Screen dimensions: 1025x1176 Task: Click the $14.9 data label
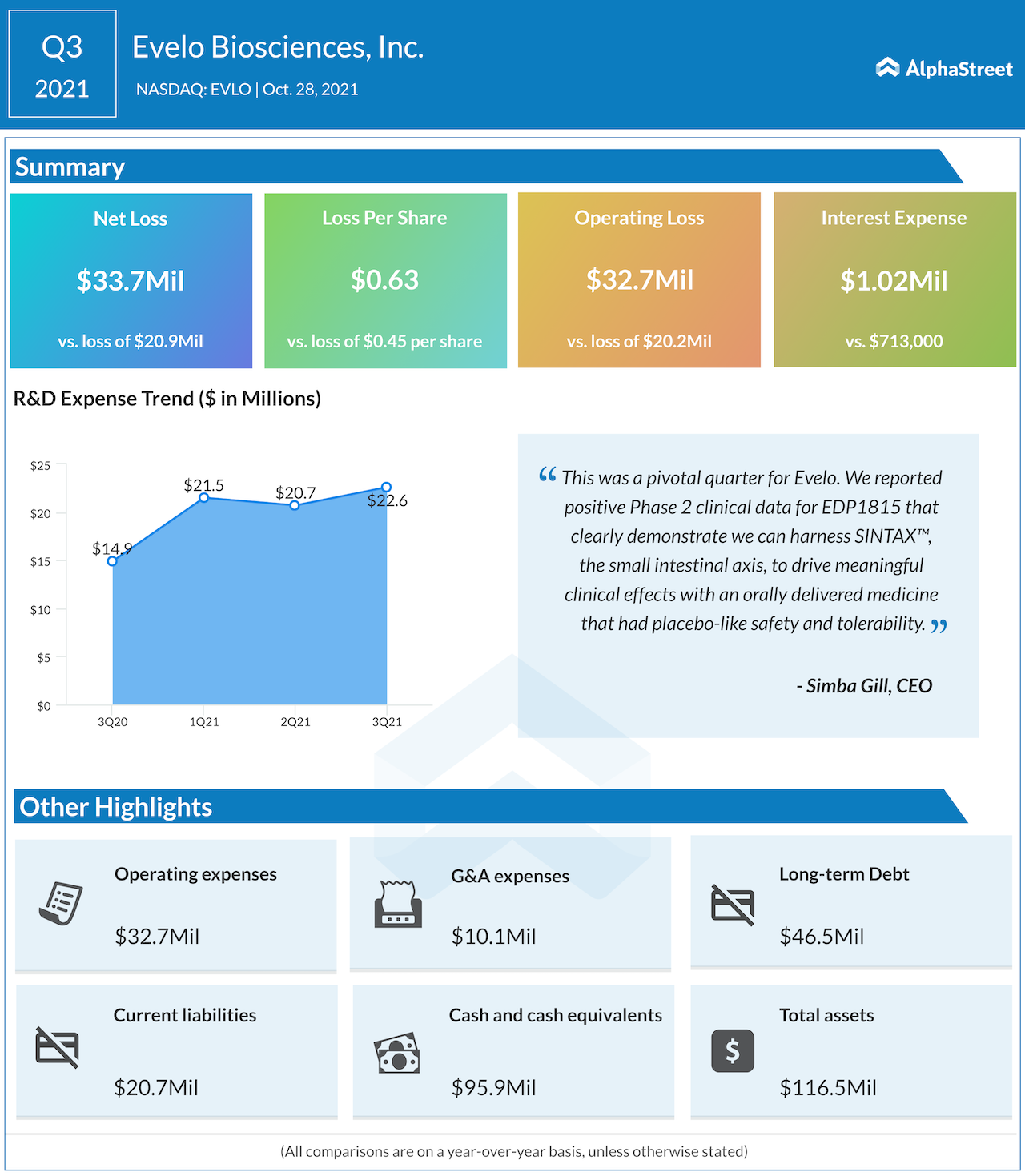(x=112, y=548)
